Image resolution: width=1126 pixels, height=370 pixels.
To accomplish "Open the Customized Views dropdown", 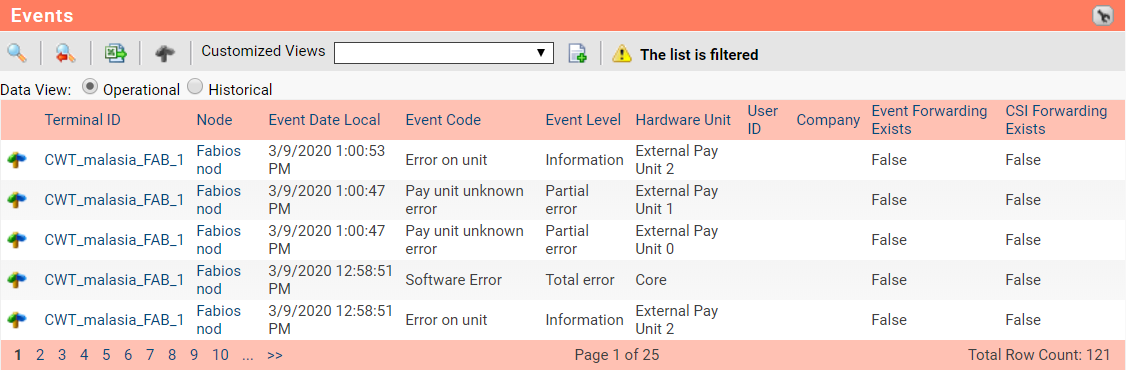I will click(x=444, y=53).
